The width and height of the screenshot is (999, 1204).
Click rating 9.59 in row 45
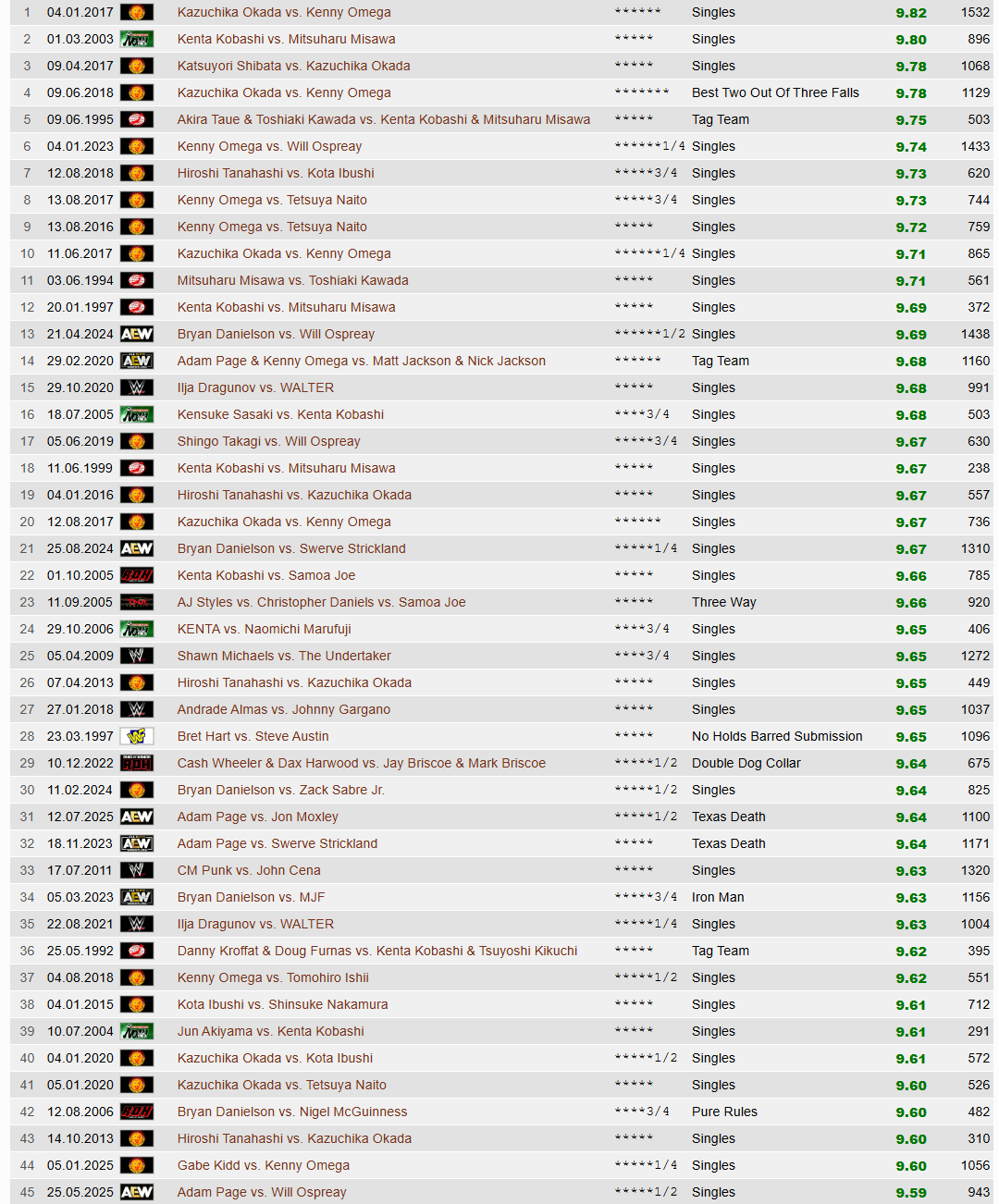pyautogui.click(x=911, y=1193)
